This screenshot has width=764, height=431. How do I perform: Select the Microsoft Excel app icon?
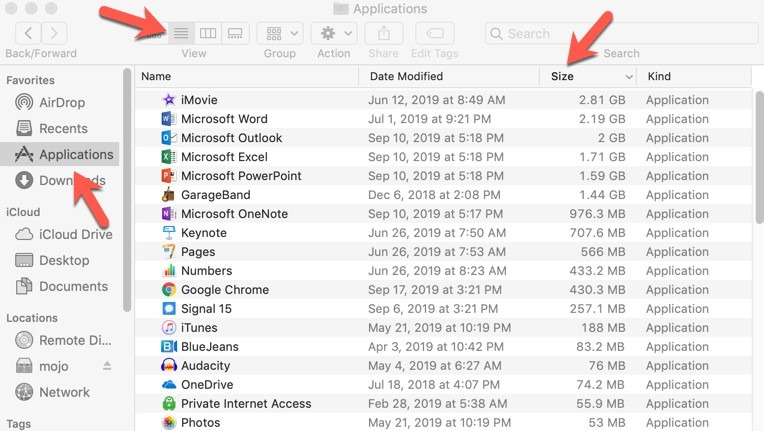[169, 157]
